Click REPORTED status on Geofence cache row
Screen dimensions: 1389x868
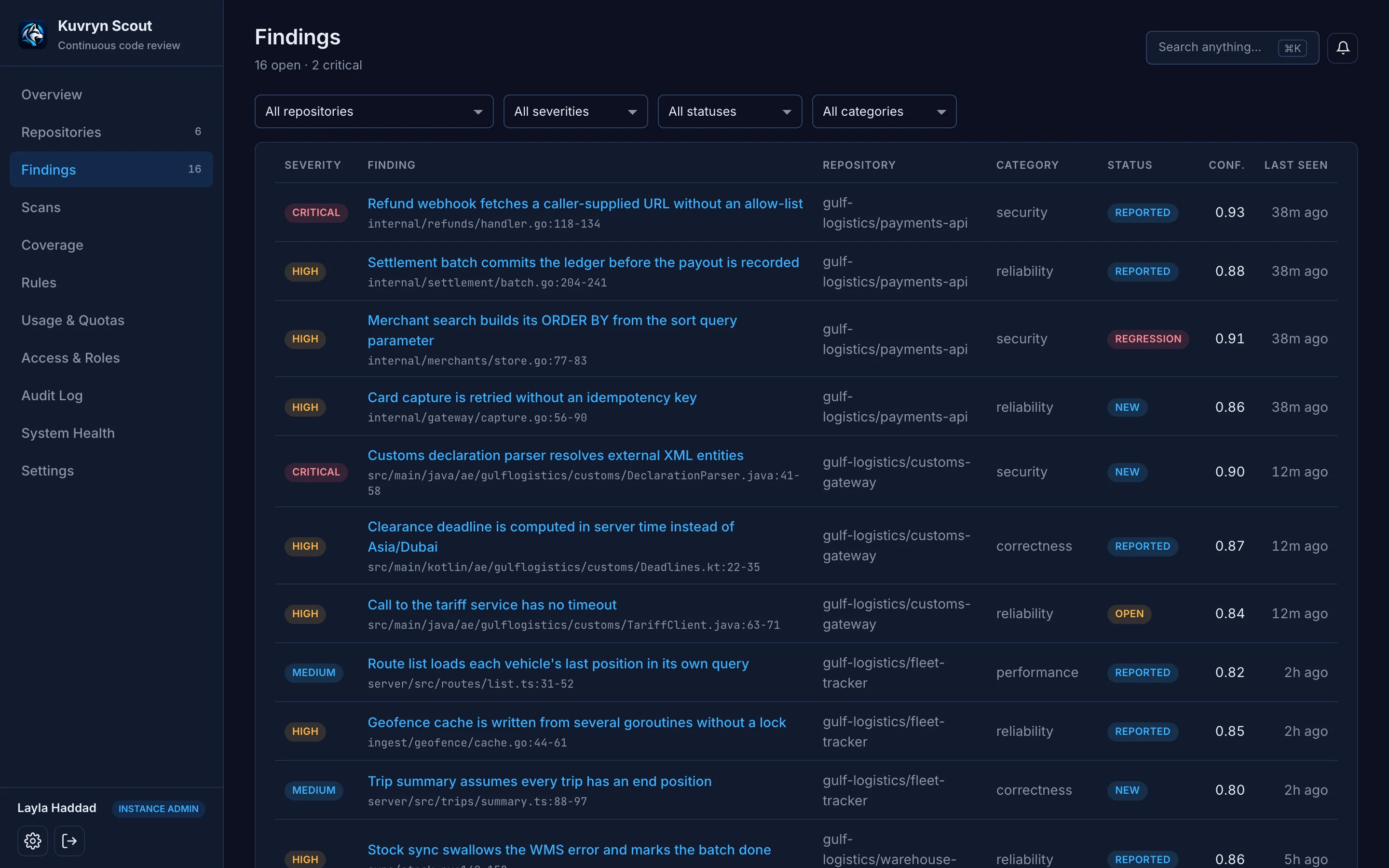[x=1142, y=732]
